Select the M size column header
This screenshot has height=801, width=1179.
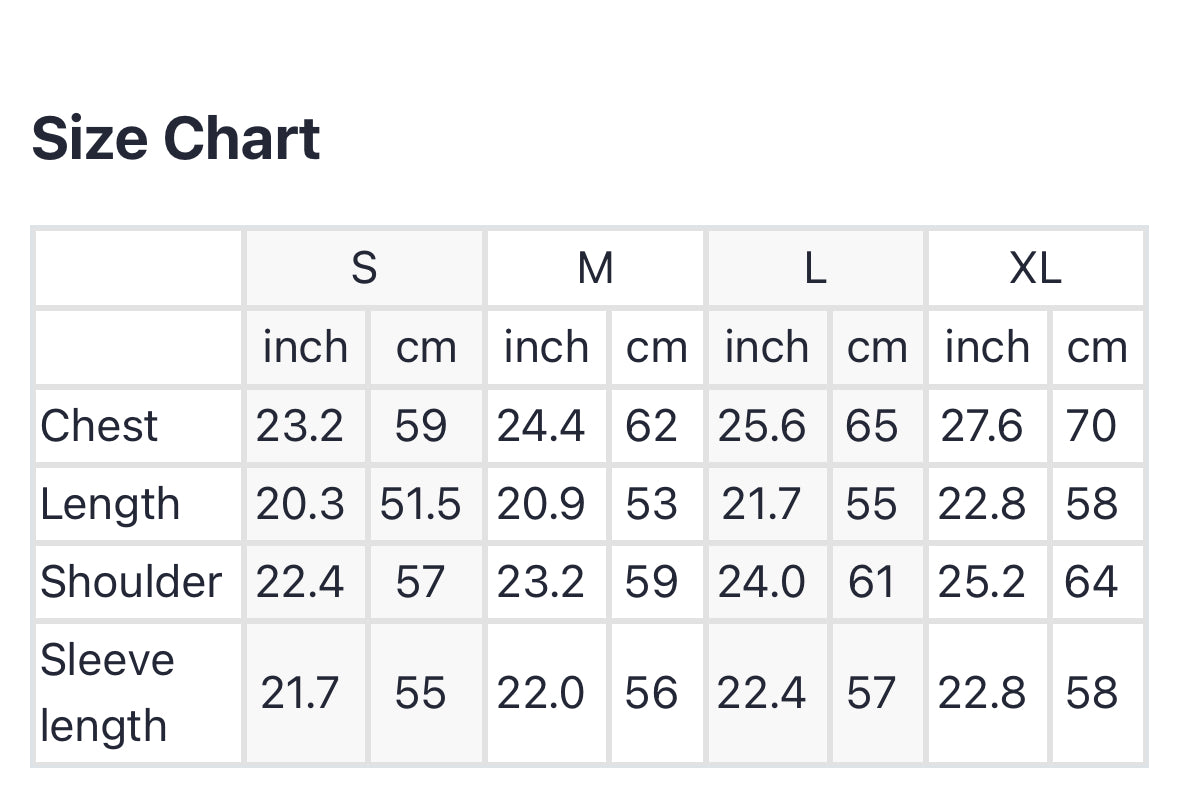(x=595, y=268)
